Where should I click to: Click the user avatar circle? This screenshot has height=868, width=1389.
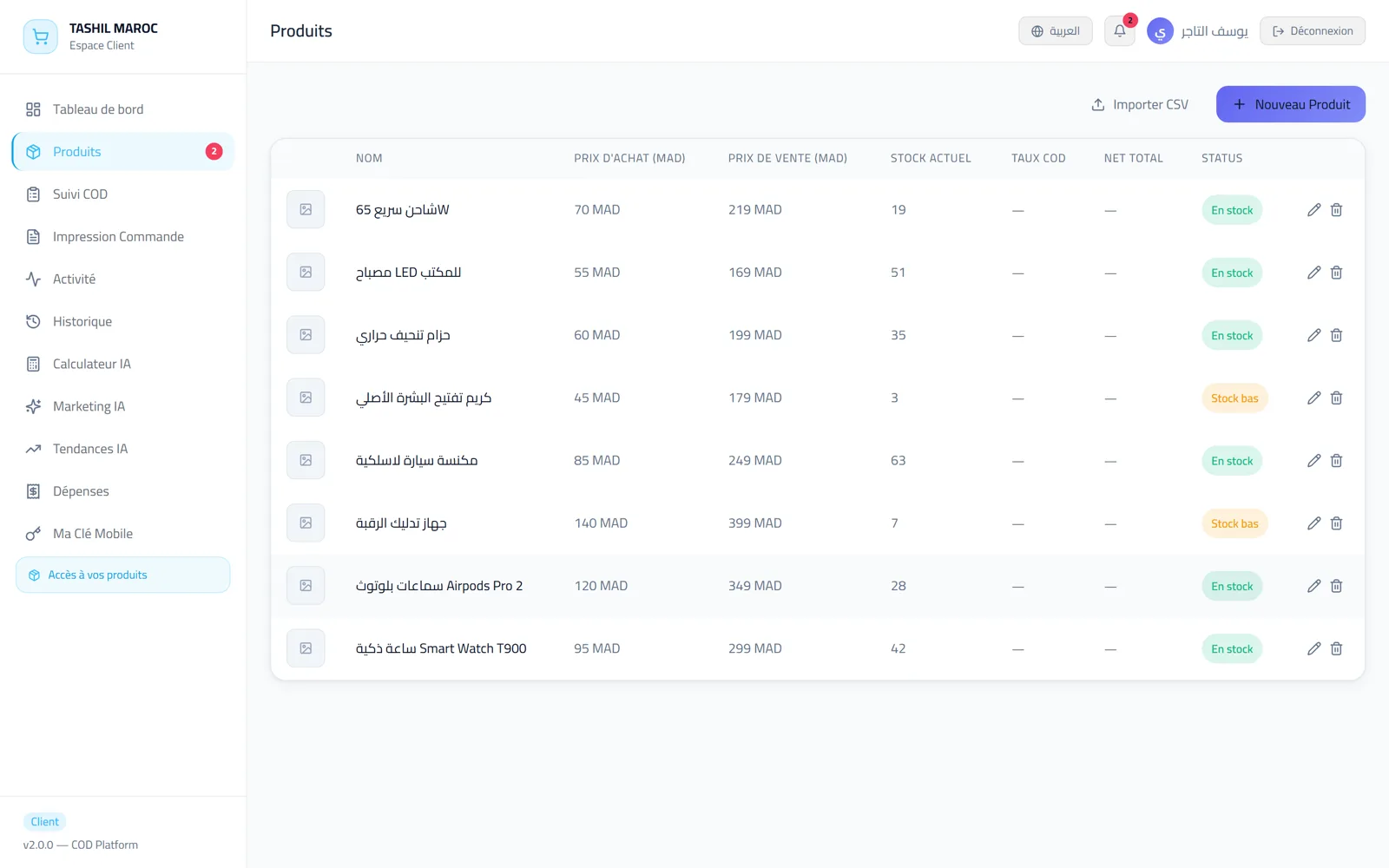click(x=1160, y=31)
